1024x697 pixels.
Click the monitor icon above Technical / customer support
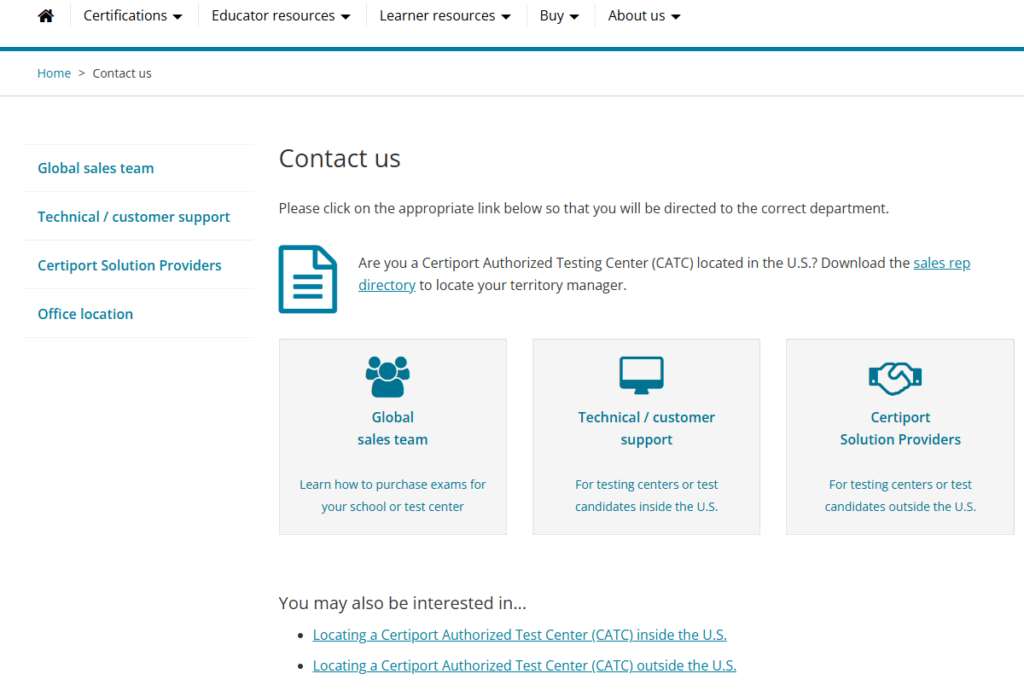pyautogui.click(x=641, y=375)
